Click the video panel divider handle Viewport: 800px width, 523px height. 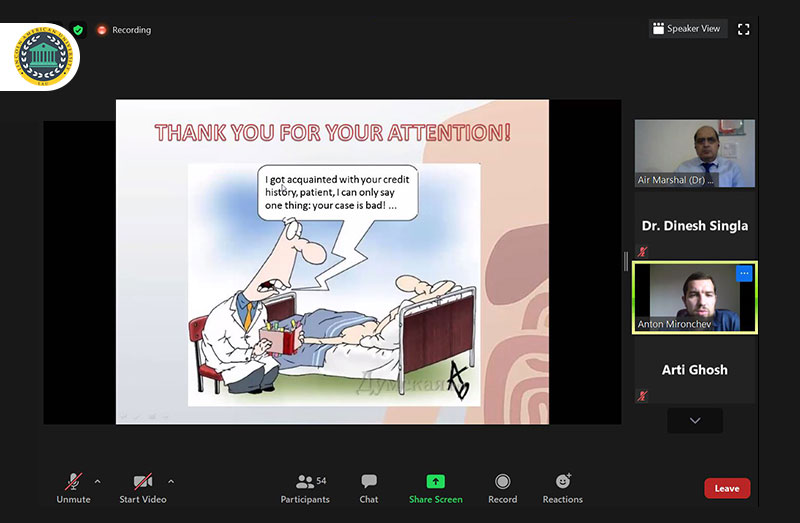[626, 262]
